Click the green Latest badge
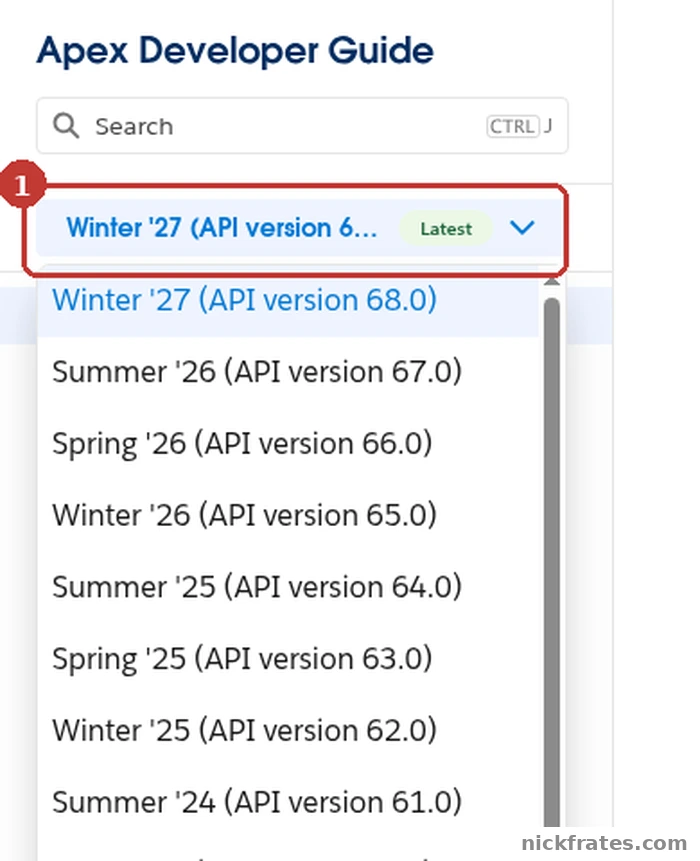700x861 pixels. (446, 228)
